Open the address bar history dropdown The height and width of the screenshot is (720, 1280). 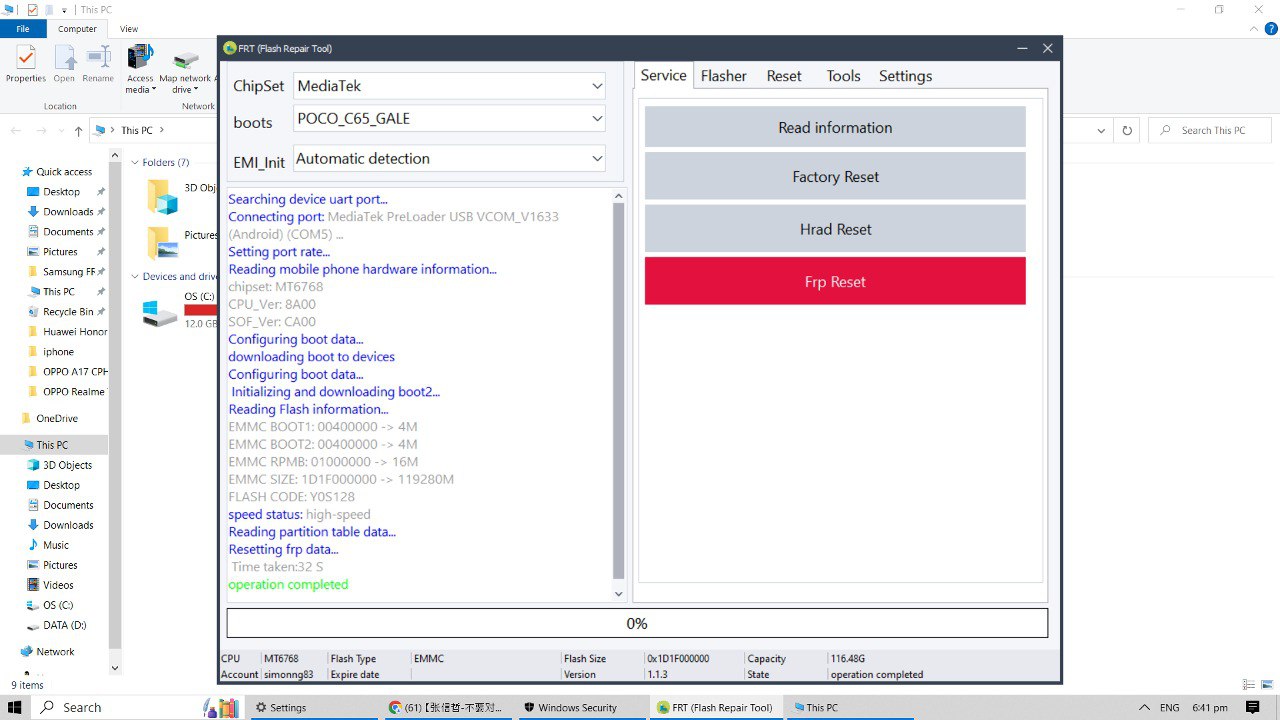click(x=1101, y=130)
